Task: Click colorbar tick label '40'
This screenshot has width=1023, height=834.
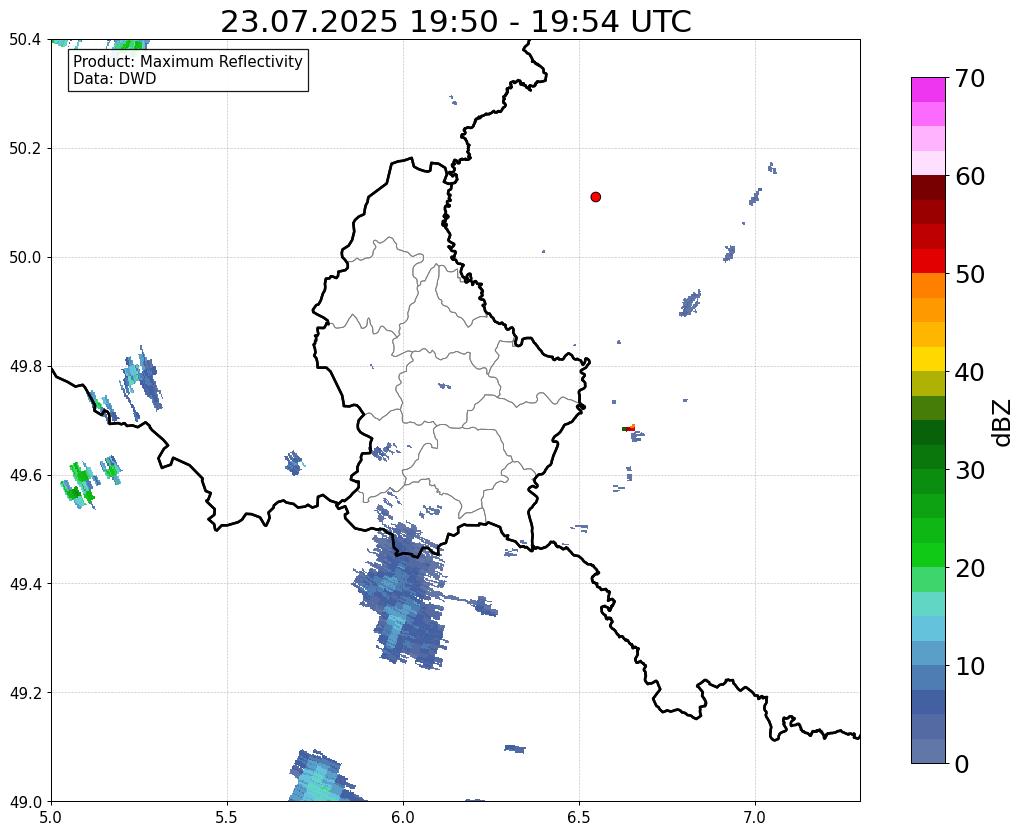Action: point(970,372)
